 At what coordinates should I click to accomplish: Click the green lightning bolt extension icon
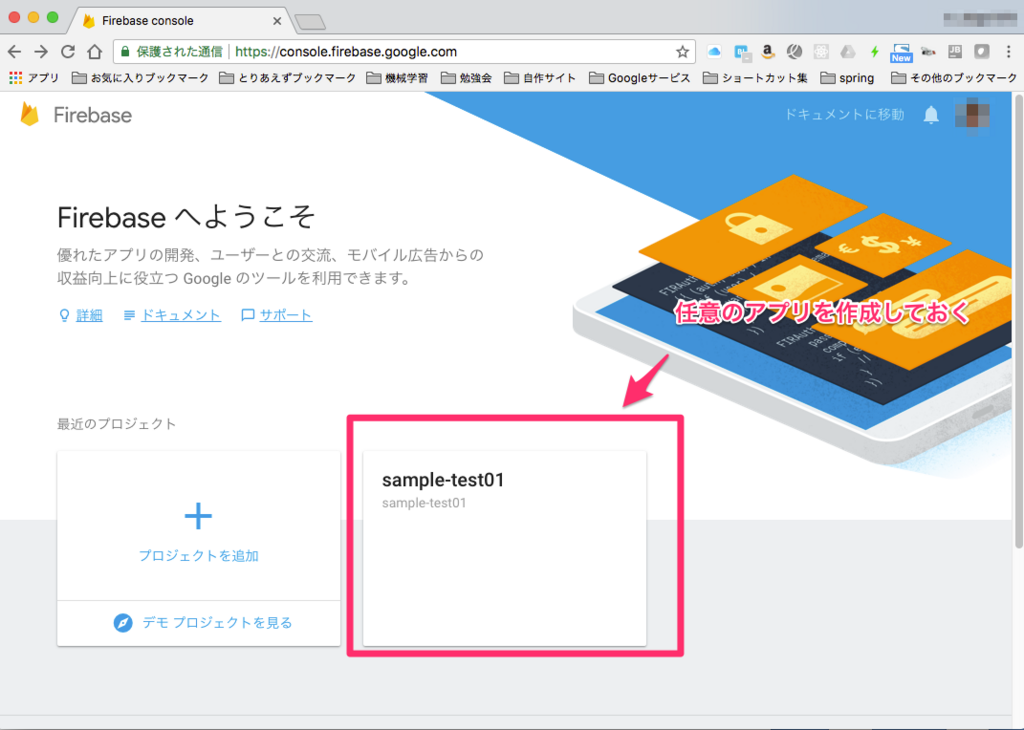click(874, 51)
